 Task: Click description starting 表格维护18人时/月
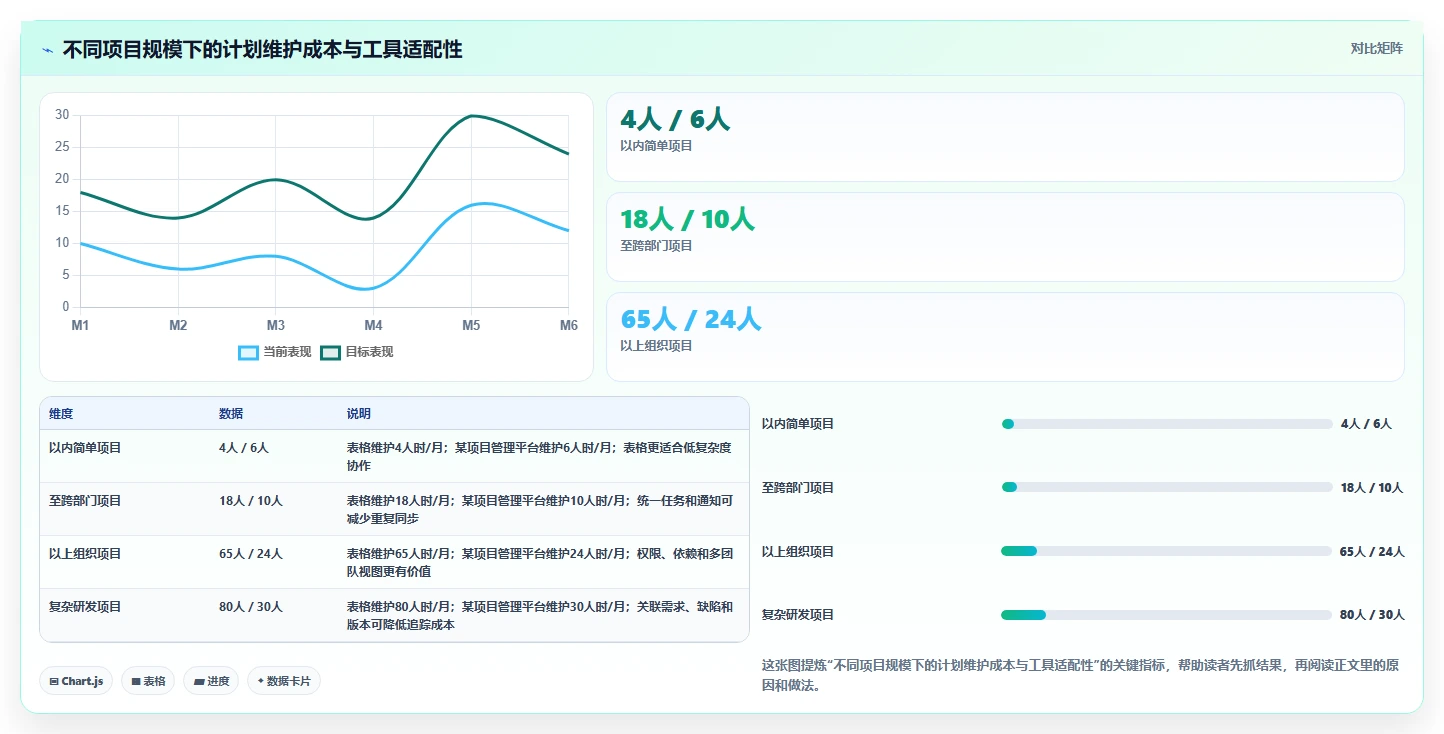(540, 510)
